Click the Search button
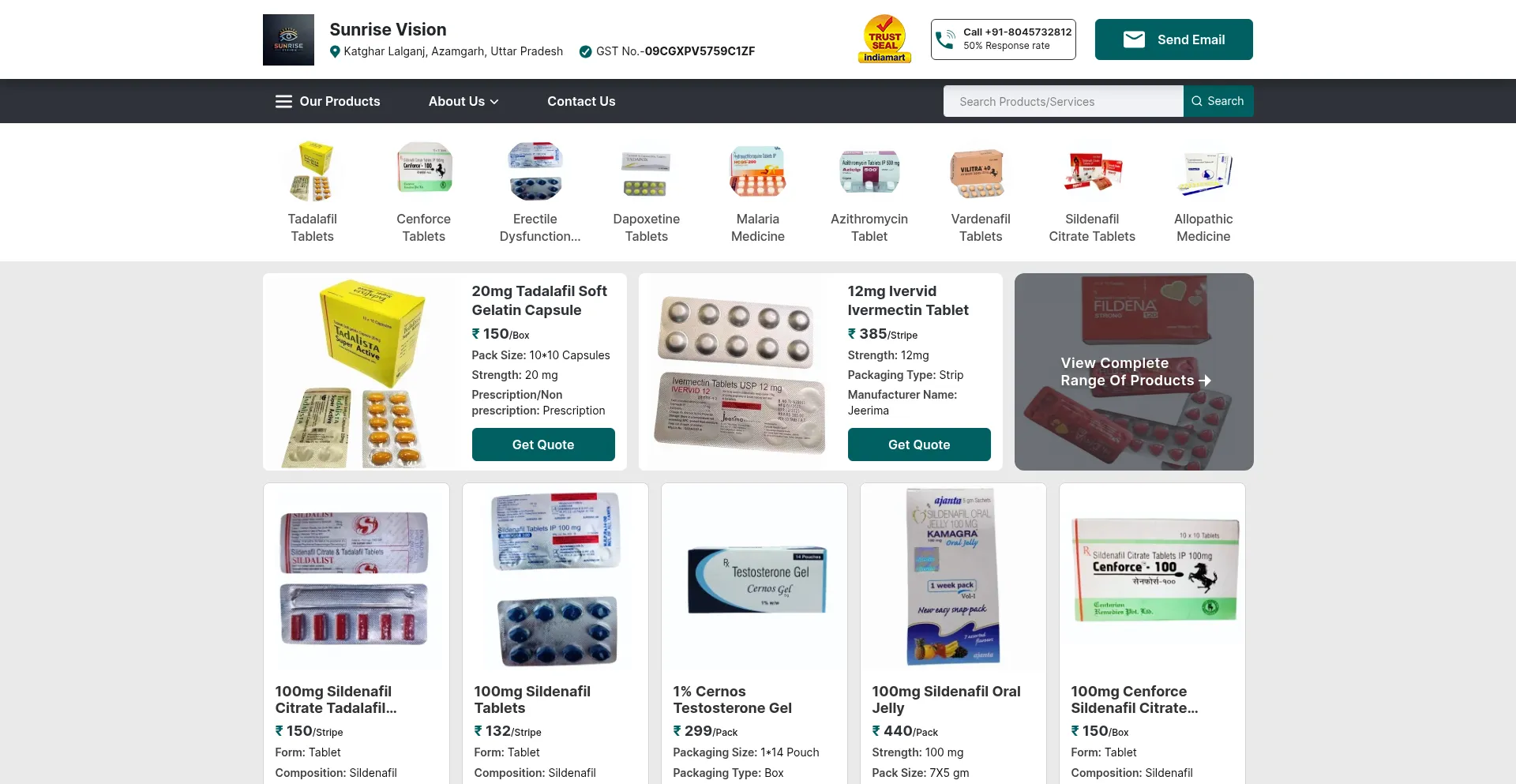 (1218, 101)
